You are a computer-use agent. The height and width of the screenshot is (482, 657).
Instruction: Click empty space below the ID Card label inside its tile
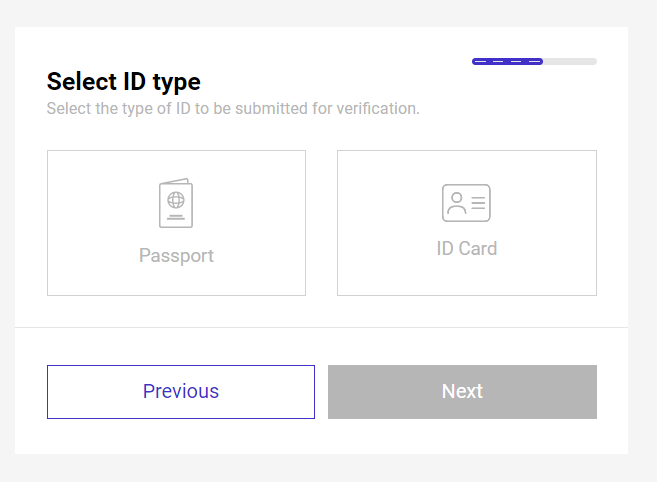[467, 277]
